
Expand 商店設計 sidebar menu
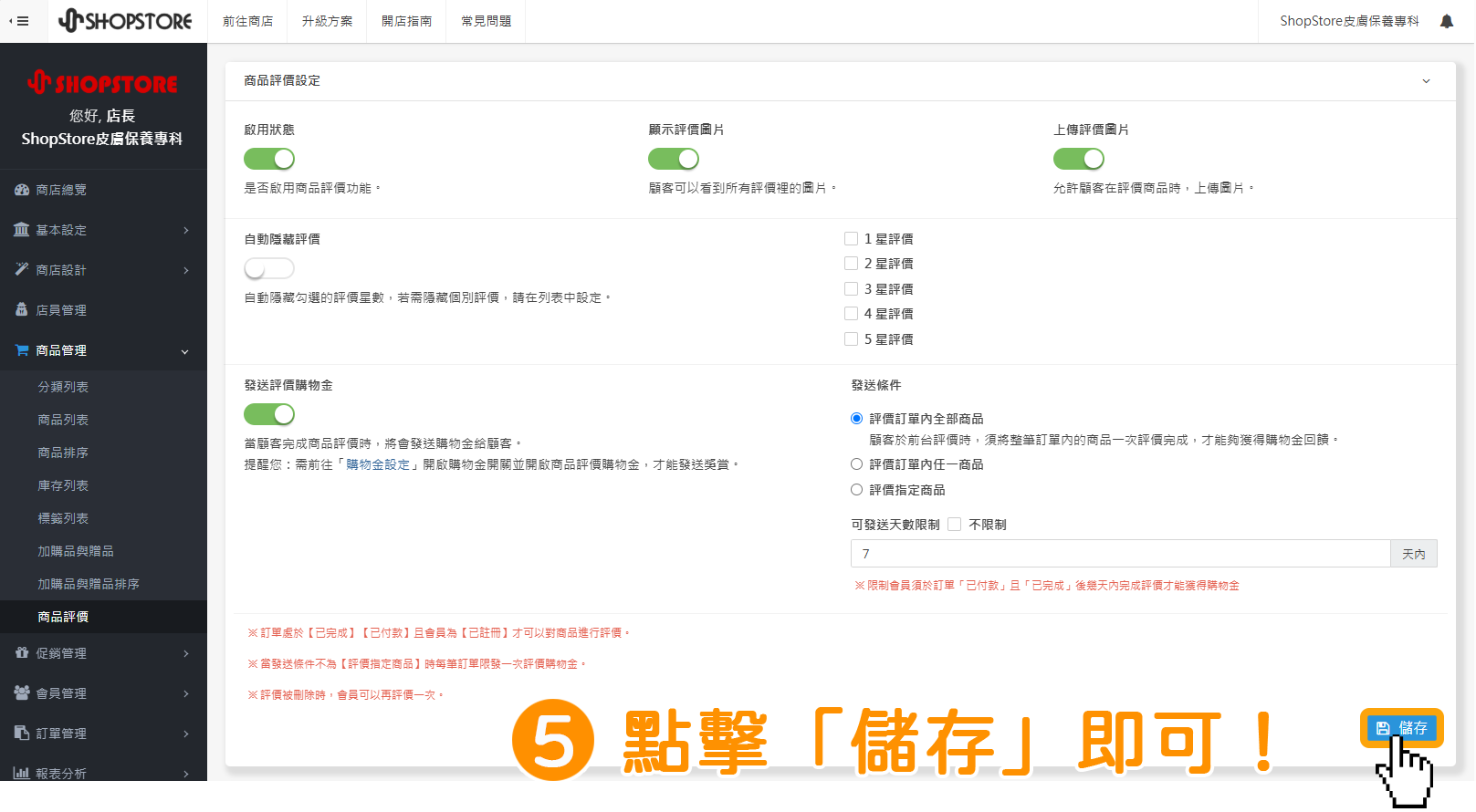[185, 270]
